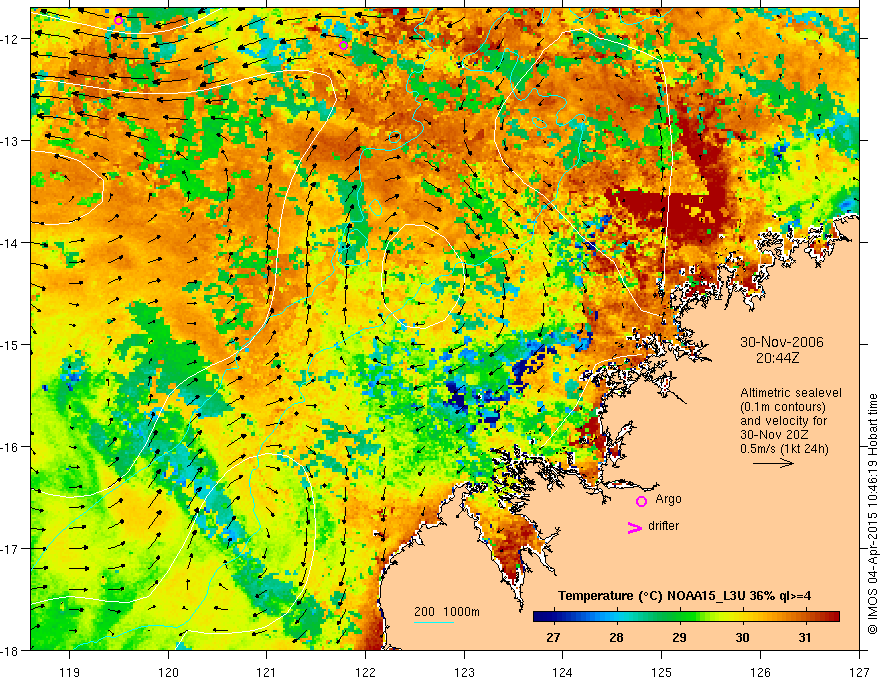Click the longitude axis label "119"
The width and height of the screenshot is (880, 680).
pyautogui.click(x=70, y=672)
